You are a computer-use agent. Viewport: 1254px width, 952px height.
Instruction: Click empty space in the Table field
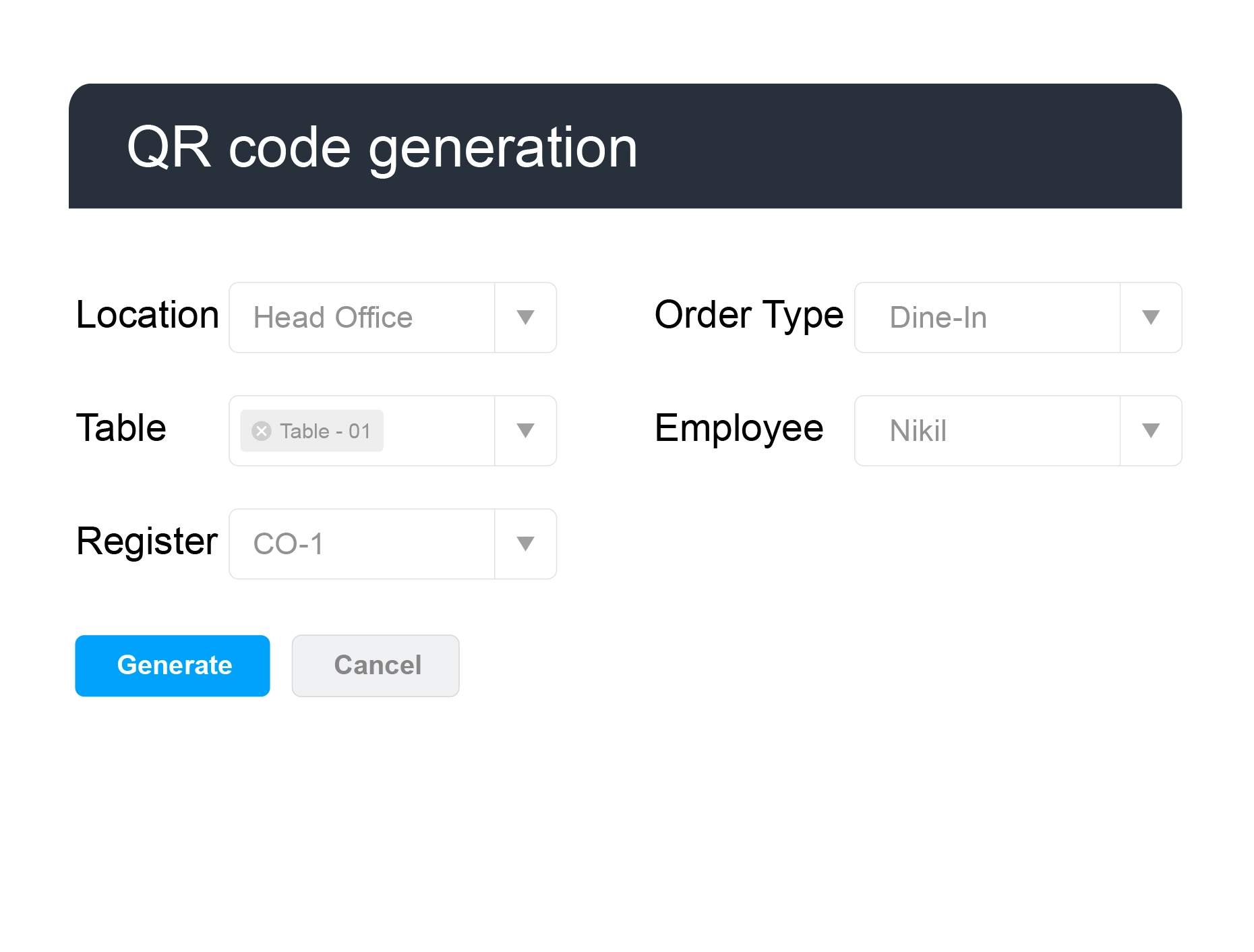pyautogui.click(x=438, y=431)
